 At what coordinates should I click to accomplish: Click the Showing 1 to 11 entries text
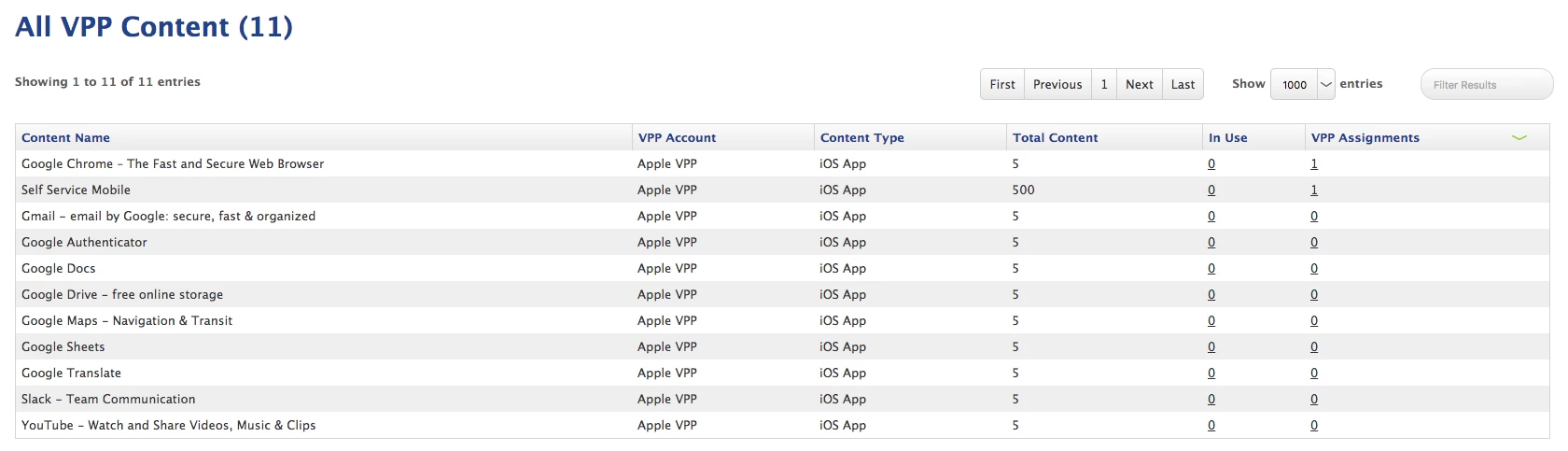[x=107, y=82]
